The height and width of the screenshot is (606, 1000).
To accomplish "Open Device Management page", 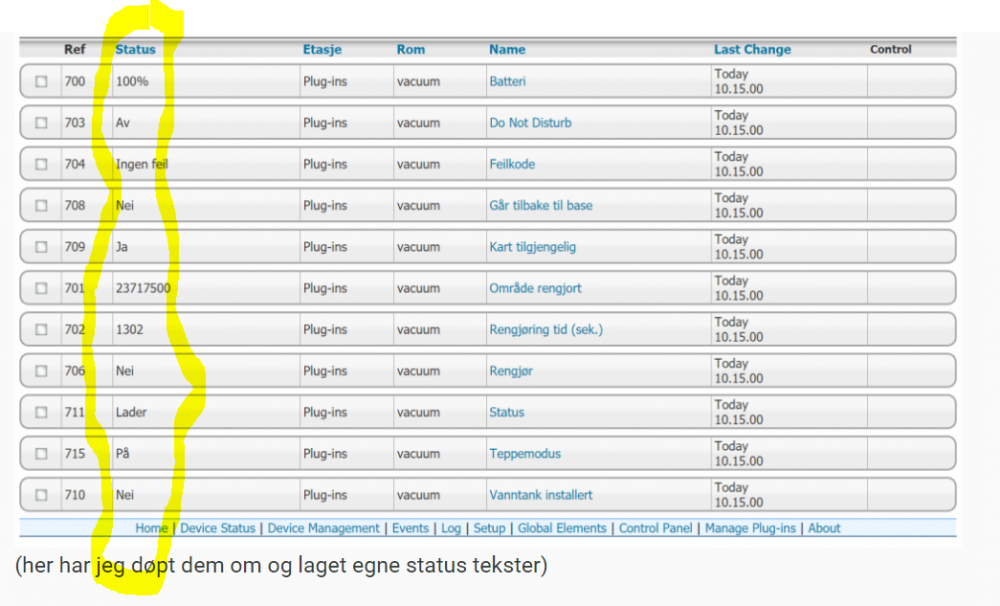I will pos(323,528).
